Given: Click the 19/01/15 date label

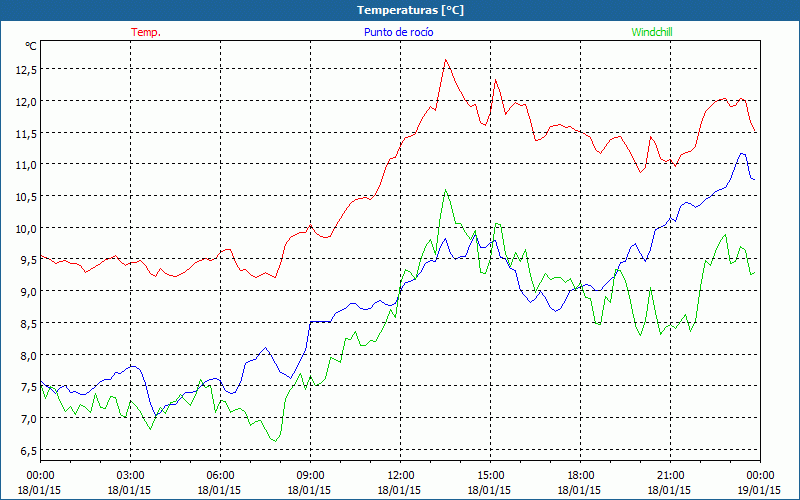Looking at the screenshot, I should [760, 490].
